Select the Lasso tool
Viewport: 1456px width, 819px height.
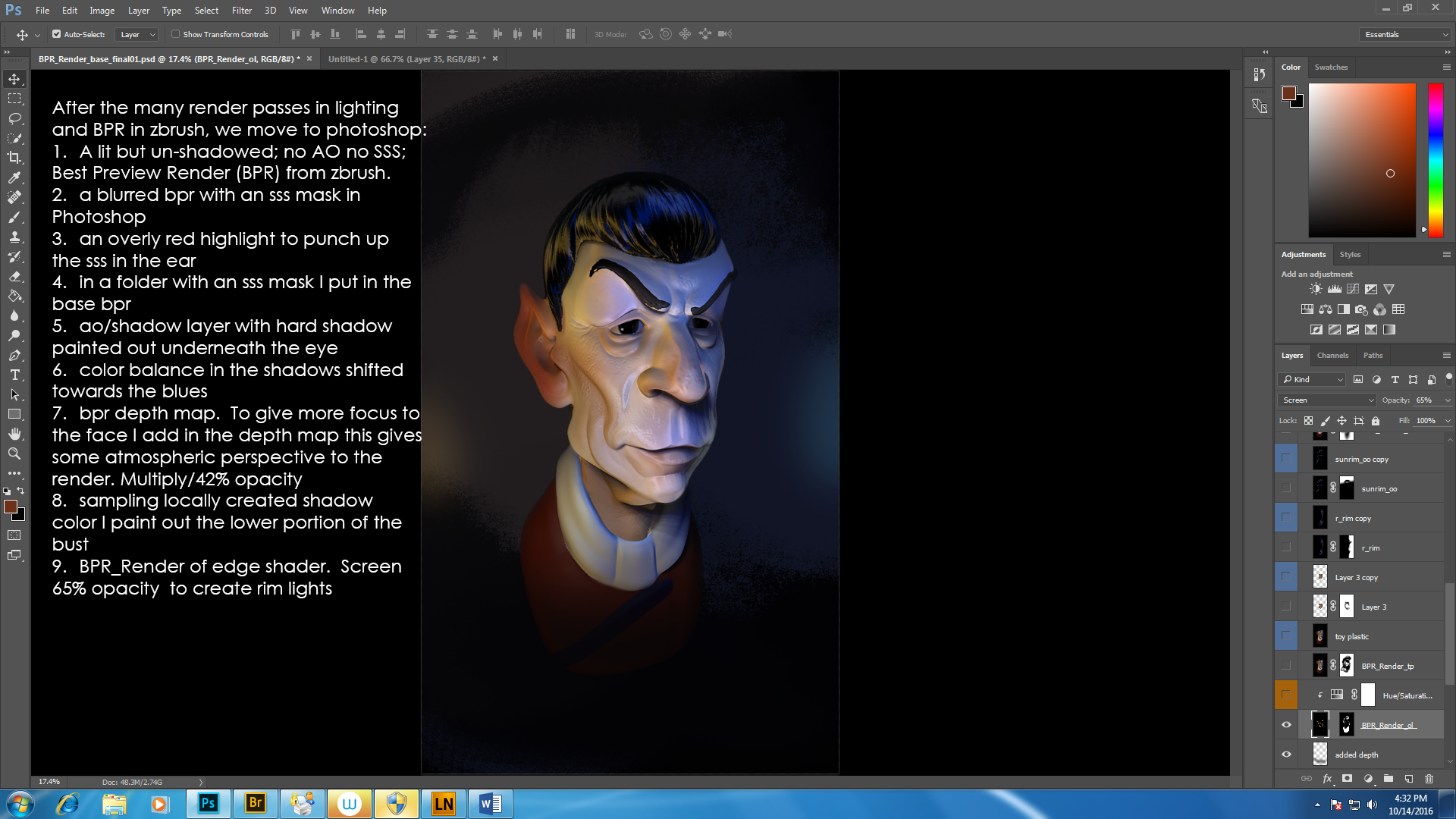click(14, 118)
